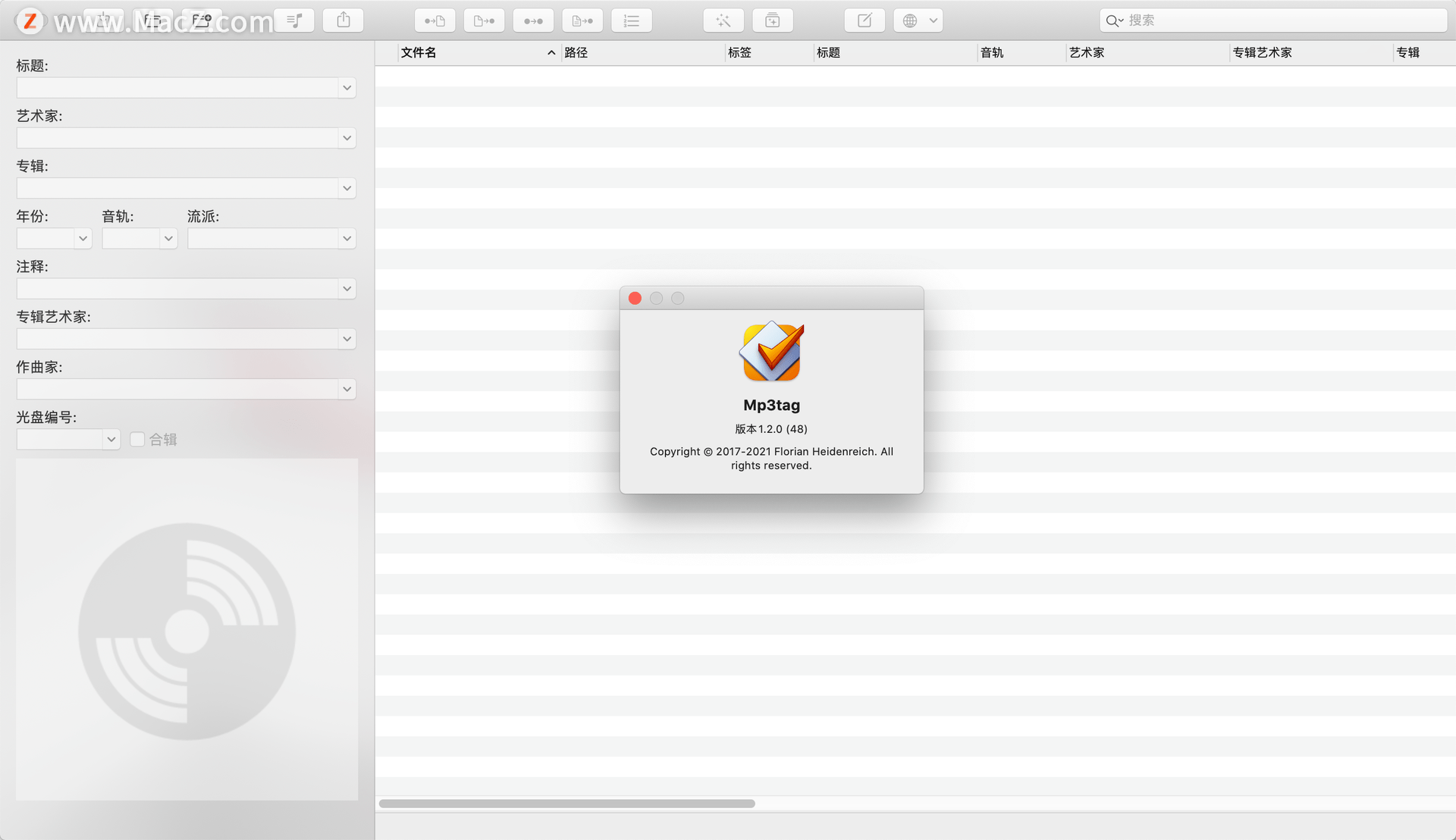Click the playlist music note icon
Image resolution: width=1456 pixels, height=840 pixels.
(294, 20)
